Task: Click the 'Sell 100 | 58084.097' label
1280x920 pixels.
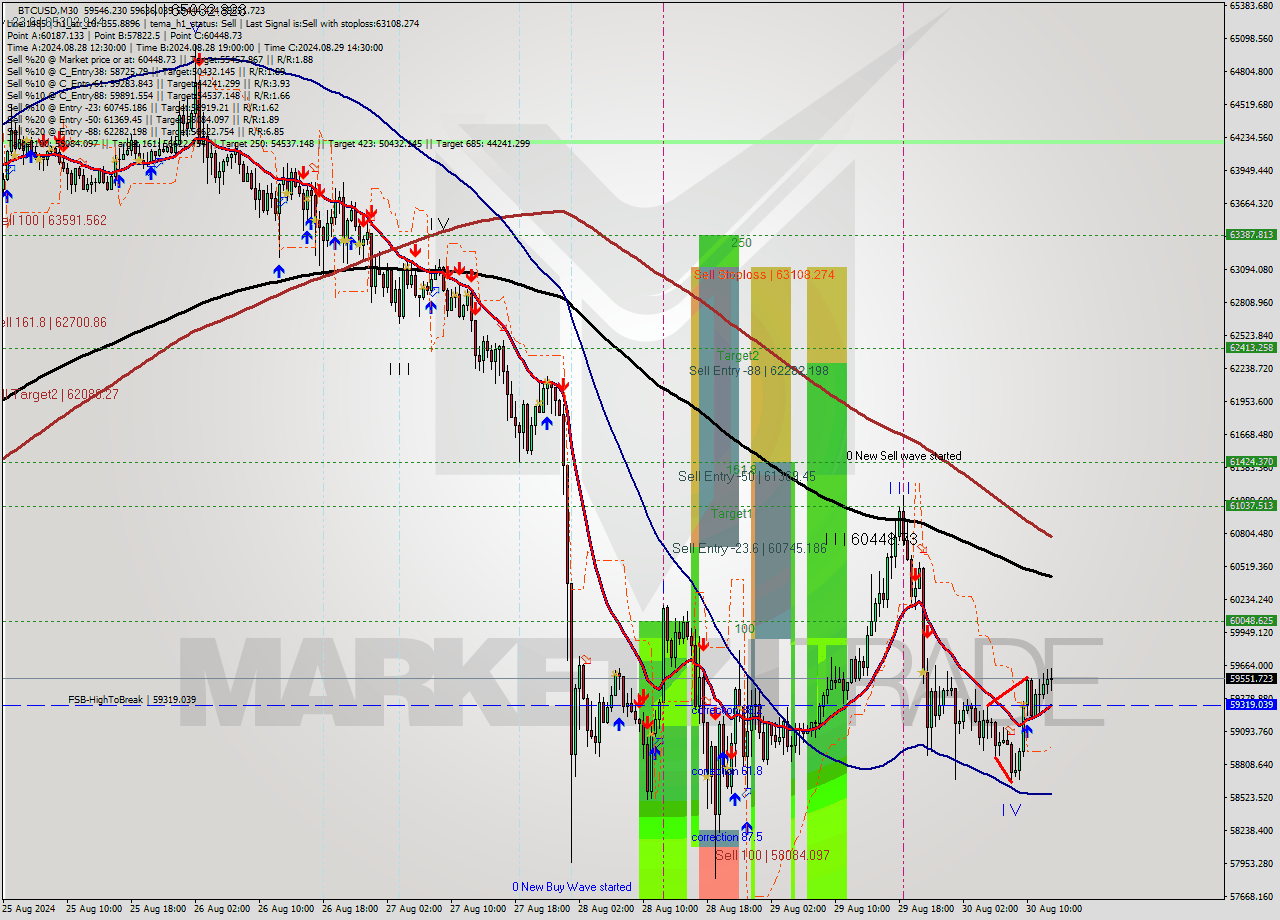Action: tap(772, 855)
